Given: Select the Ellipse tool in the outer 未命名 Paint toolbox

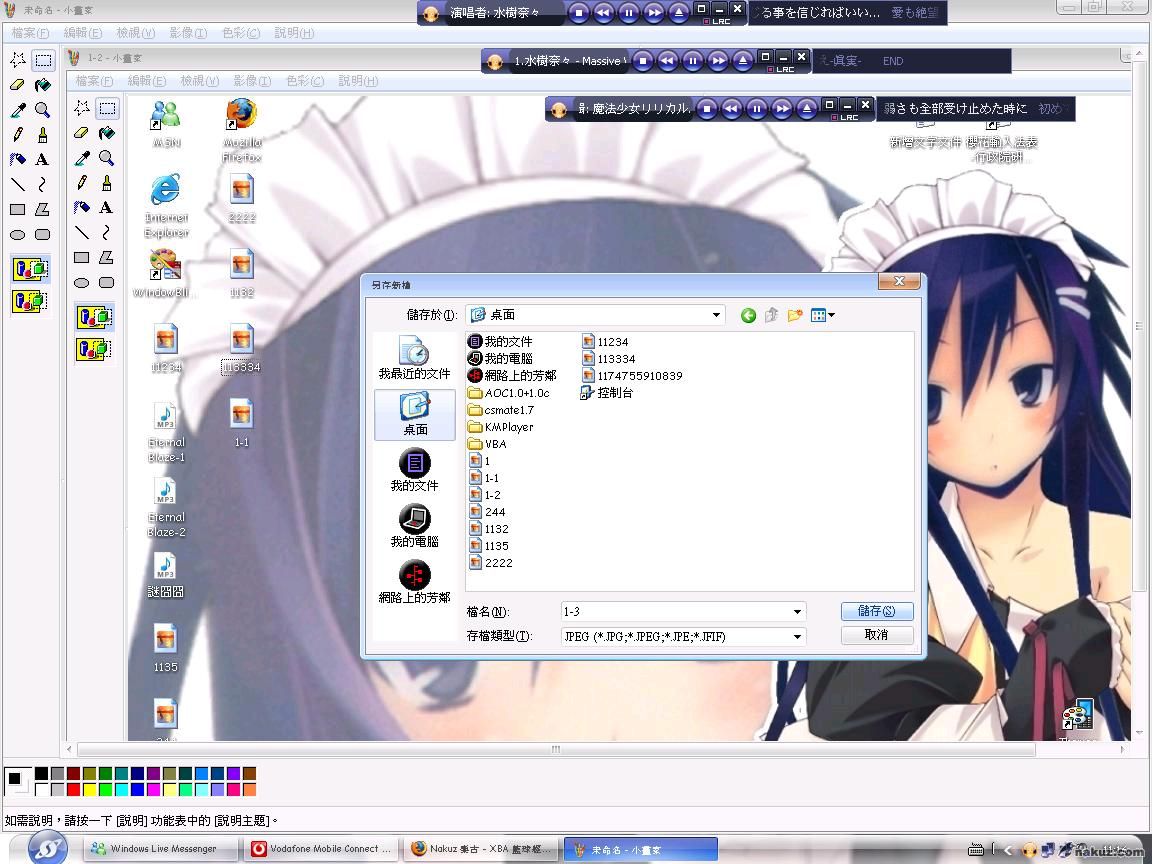Looking at the screenshot, I should [18, 234].
